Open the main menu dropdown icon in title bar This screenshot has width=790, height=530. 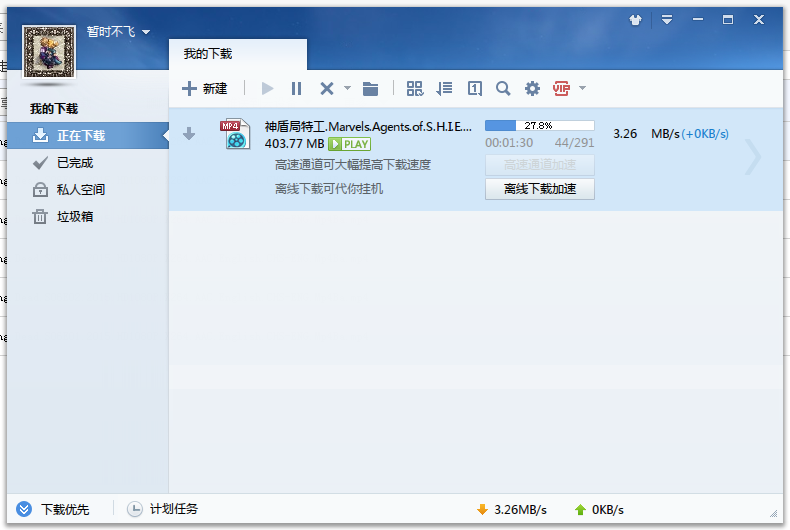[667, 20]
